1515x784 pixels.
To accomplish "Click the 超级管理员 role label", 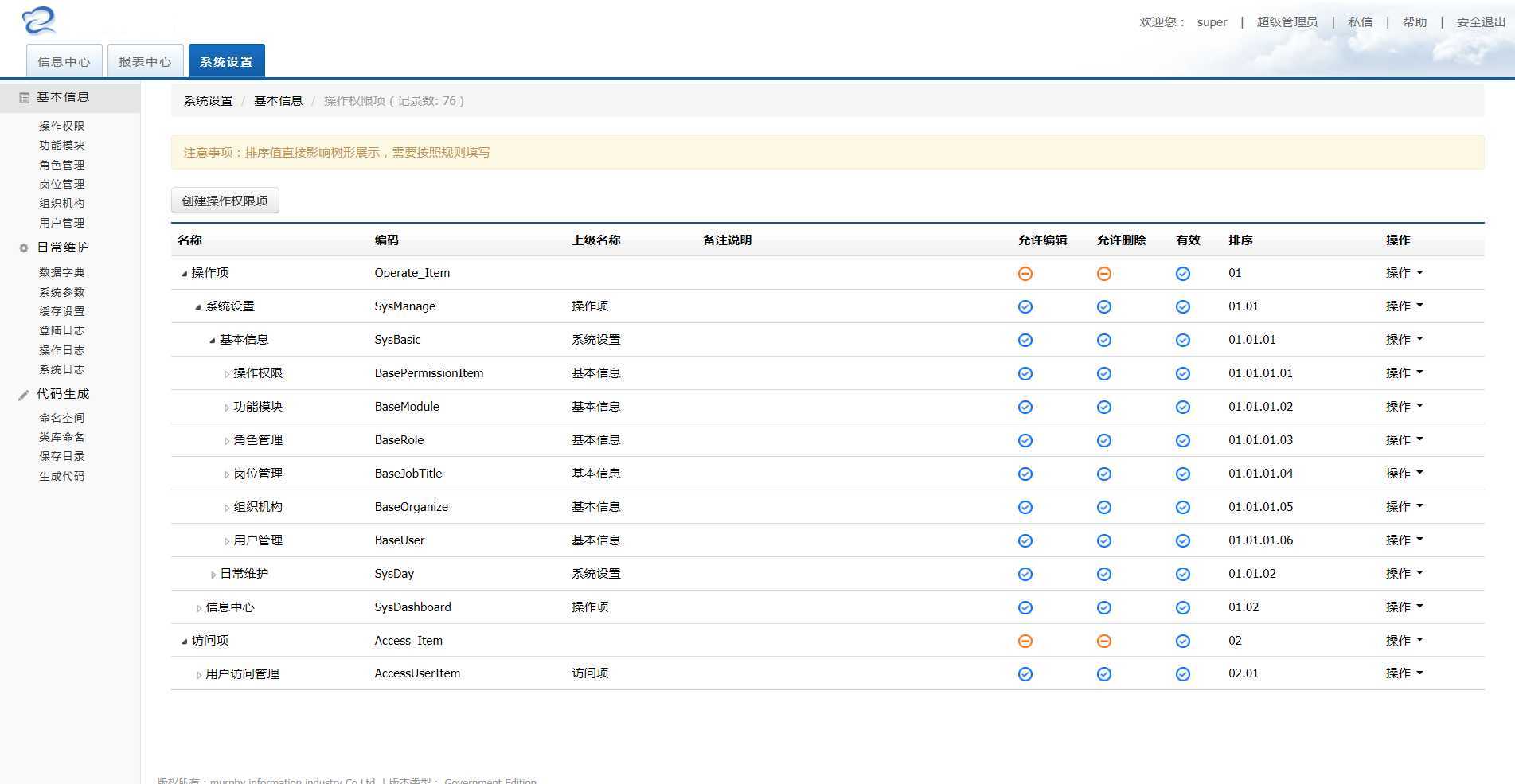I will click(1287, 22).
